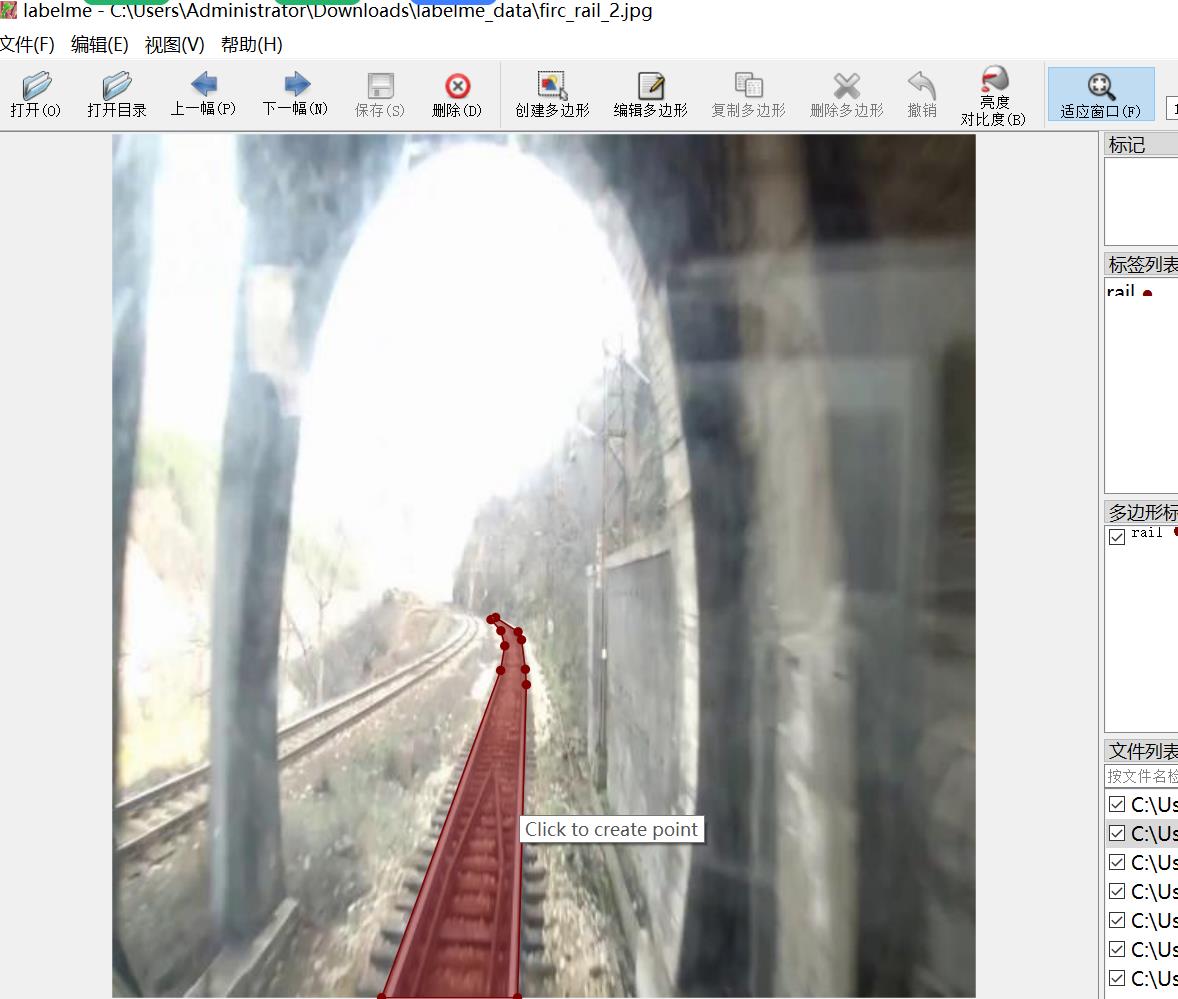Open a directory with 打开目录 icon
This screenshot has width=1178, height=999.
pyautogui.click(x=117, y=95)
